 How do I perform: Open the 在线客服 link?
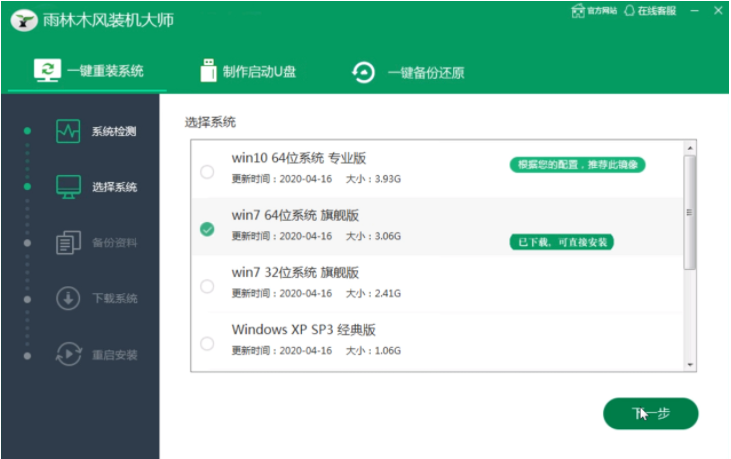point(650,11)
